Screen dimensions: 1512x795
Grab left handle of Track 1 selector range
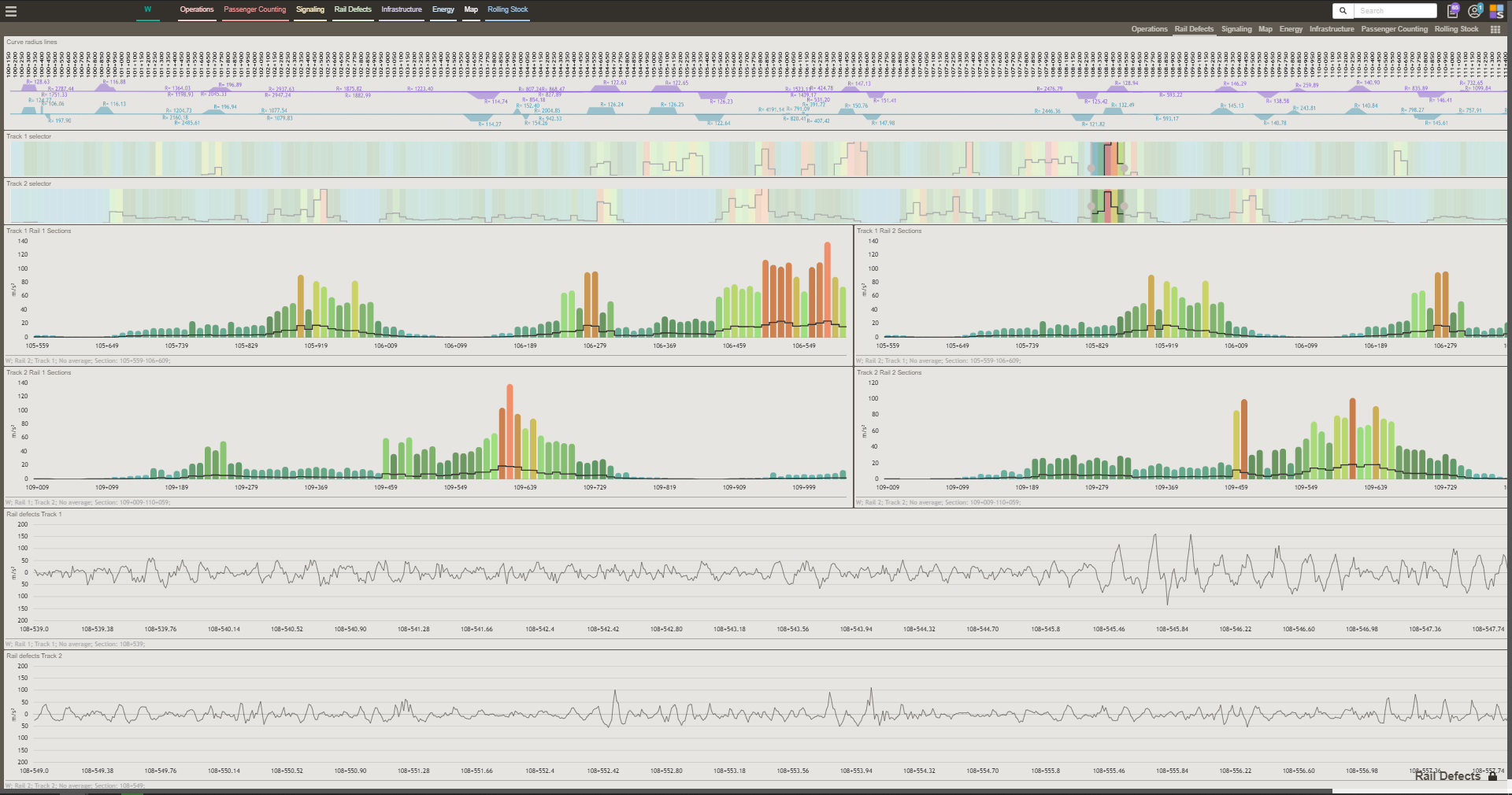pos(1091,168)
